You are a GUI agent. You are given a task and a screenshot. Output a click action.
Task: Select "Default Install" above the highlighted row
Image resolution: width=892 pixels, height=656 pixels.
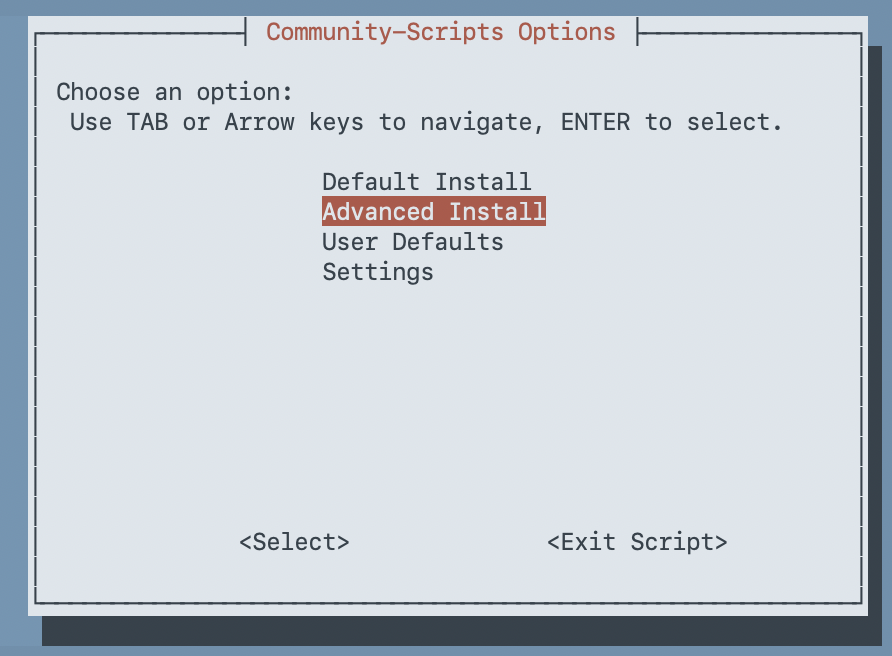(x=426, y=181)
